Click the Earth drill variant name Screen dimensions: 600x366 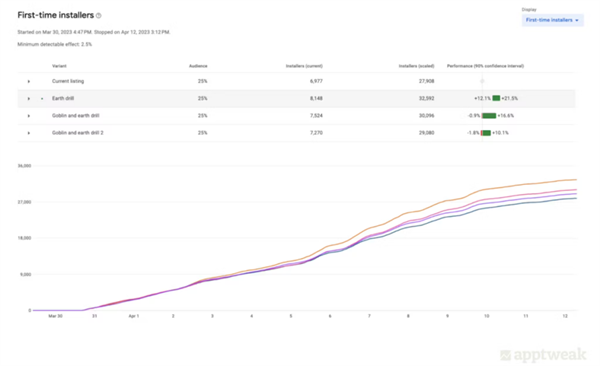pyautogui.click(x=63, y=98)
